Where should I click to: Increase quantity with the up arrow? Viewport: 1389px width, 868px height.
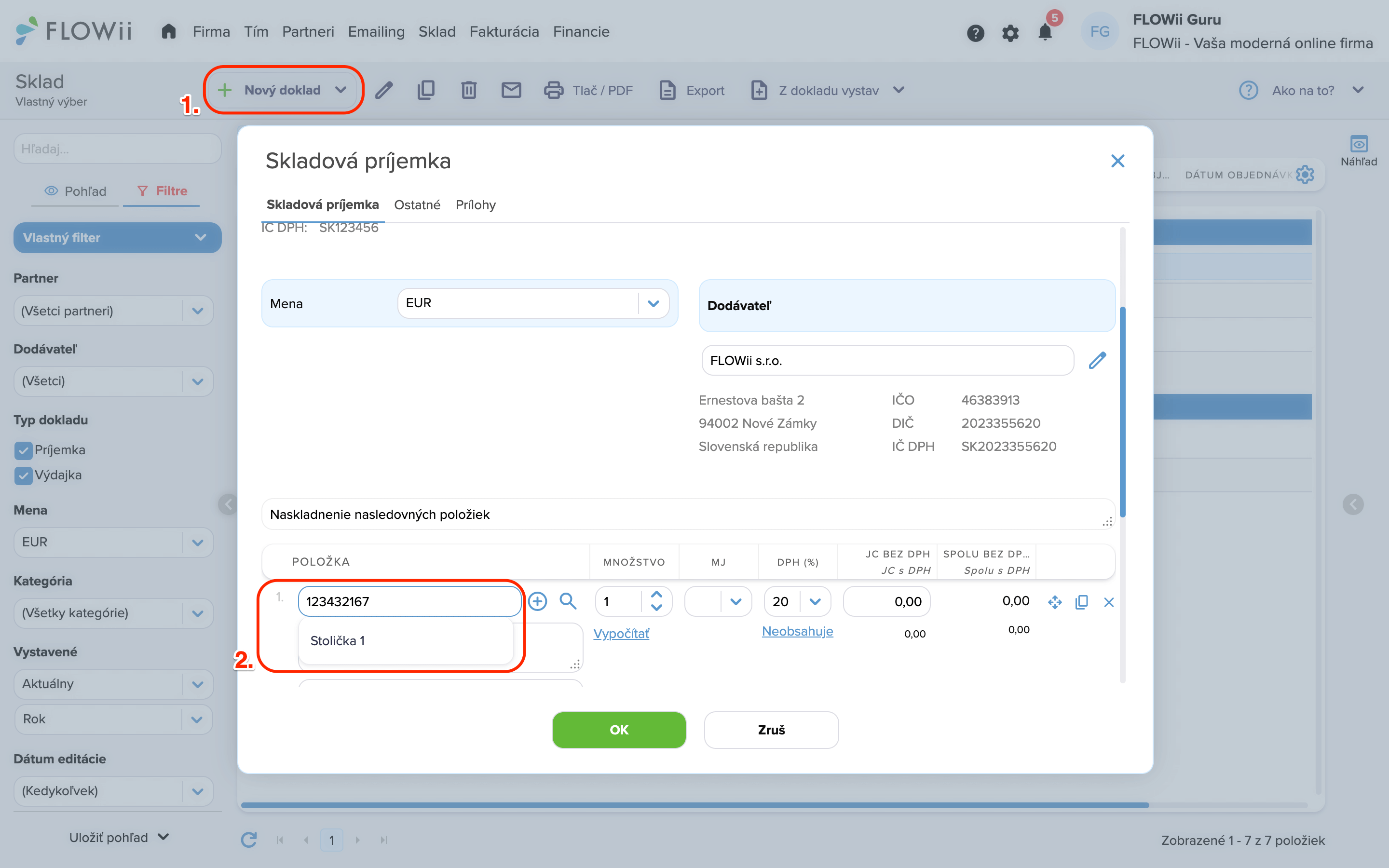pyautogui.click(x=656, y=595)
